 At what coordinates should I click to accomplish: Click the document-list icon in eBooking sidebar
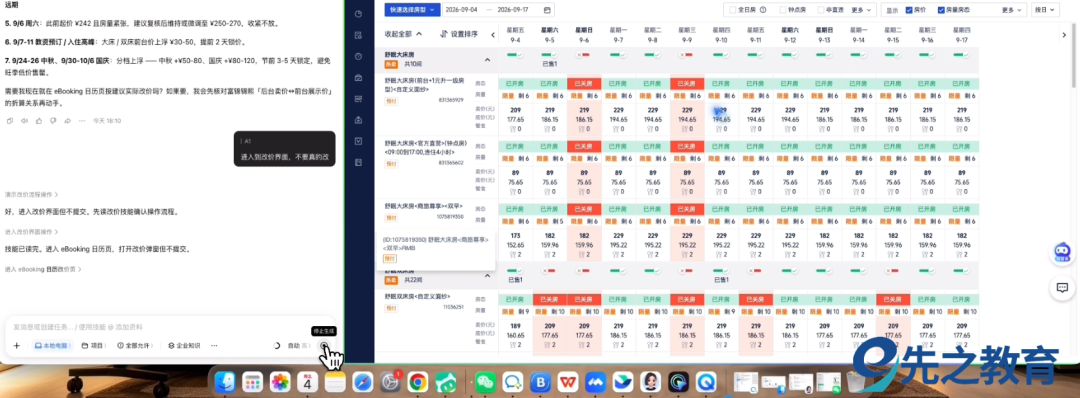point(358,35)
